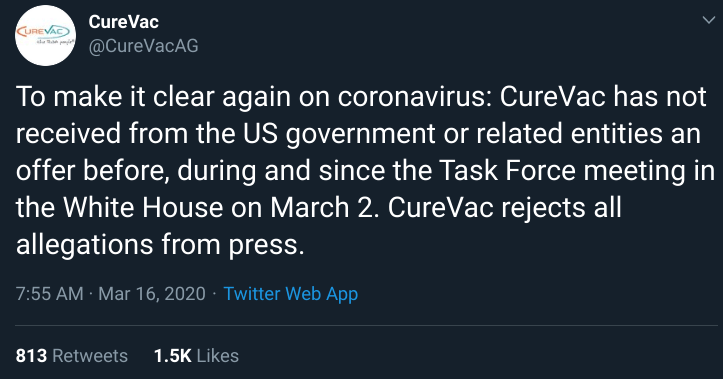Click the 7:55 AM time stamp
Viewport: 723px width, 379px height.
[x=49, y=294]
